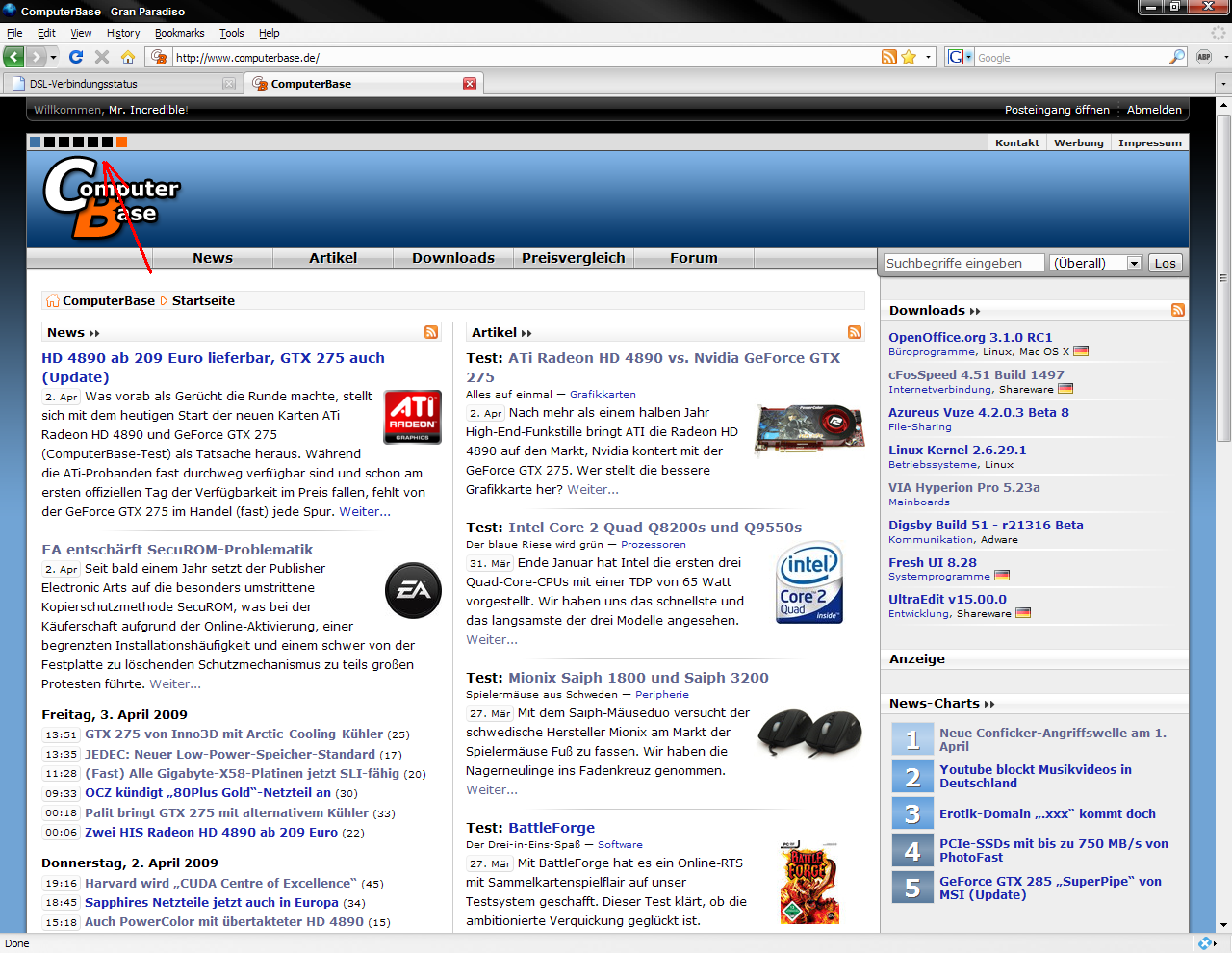Click into the Google search box
Viewport: 1232px width, 953px height.
click(1070, 58)
